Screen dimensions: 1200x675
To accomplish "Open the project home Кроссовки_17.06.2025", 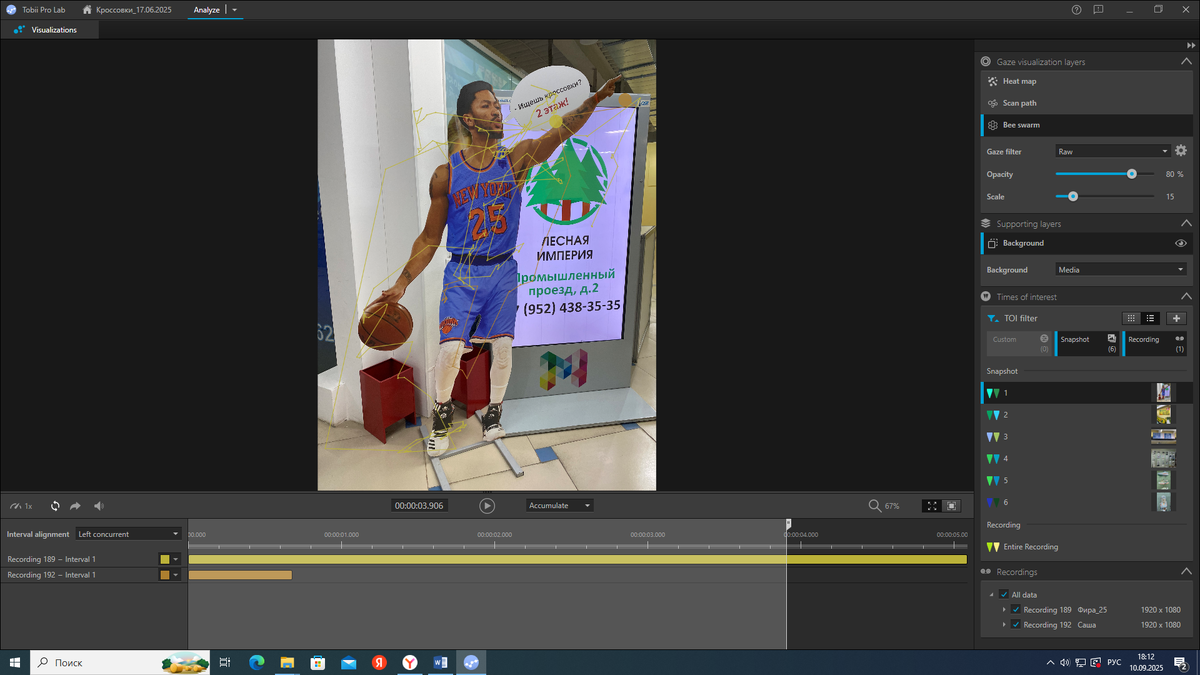I will coord(128,9).
